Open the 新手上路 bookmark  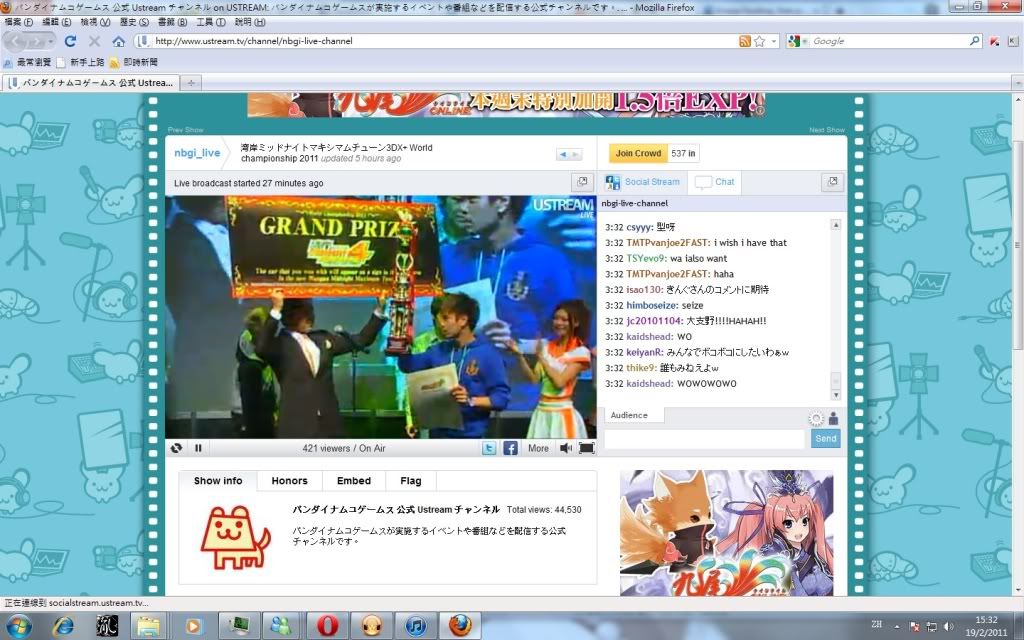click(81, 62)
